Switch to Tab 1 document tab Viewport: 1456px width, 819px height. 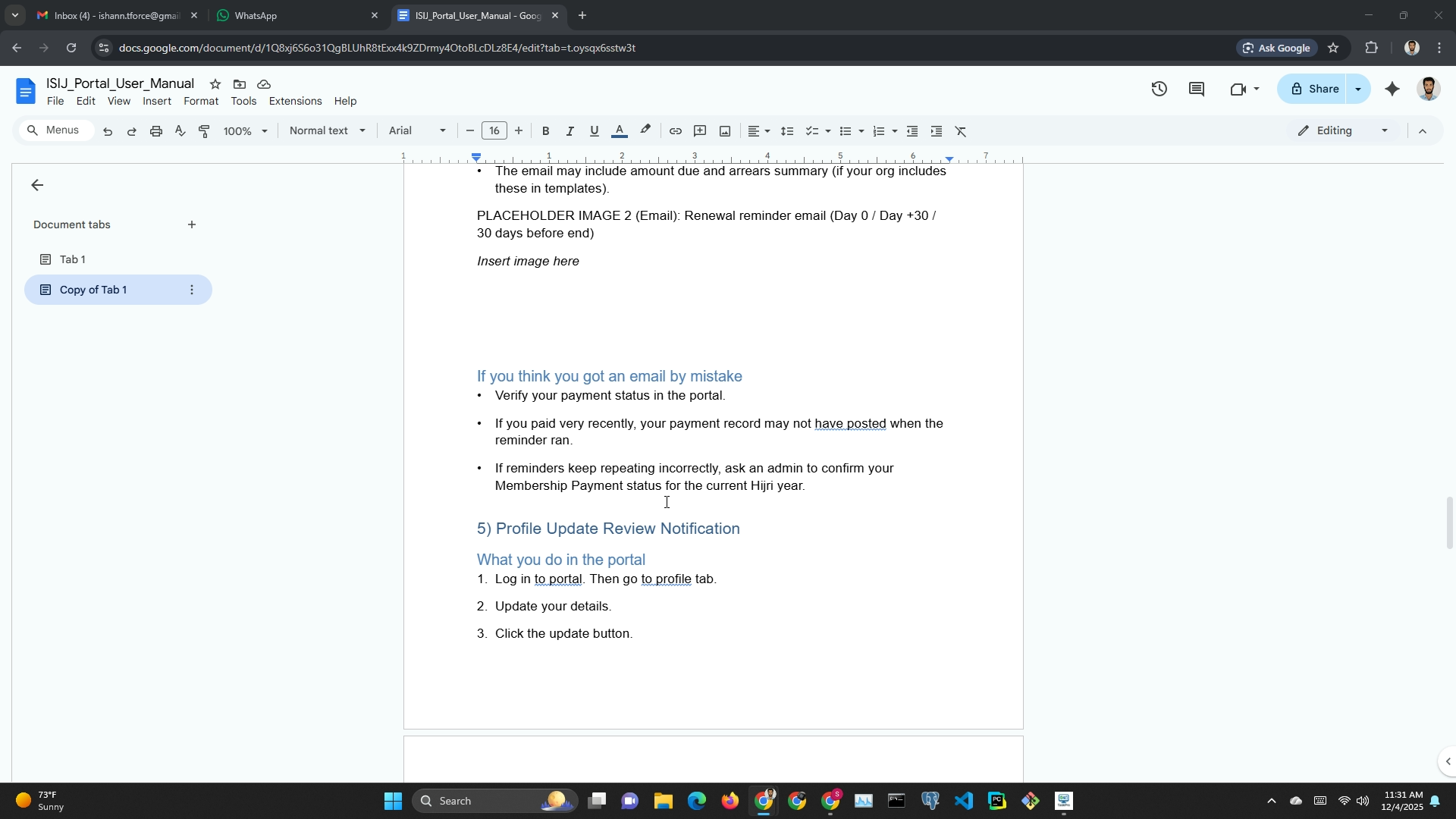(x=73, y=259)
